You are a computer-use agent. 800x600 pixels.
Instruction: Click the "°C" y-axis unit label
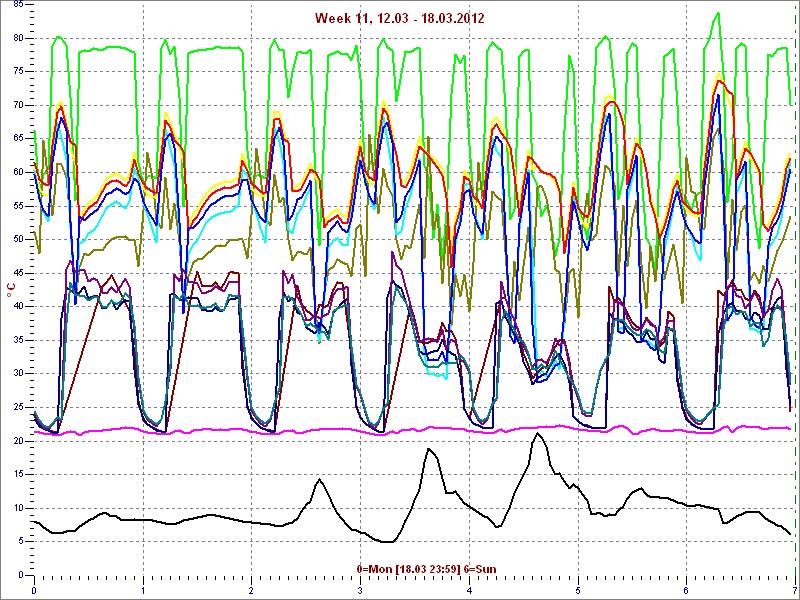pyautogui.click(x=11, y=291)
